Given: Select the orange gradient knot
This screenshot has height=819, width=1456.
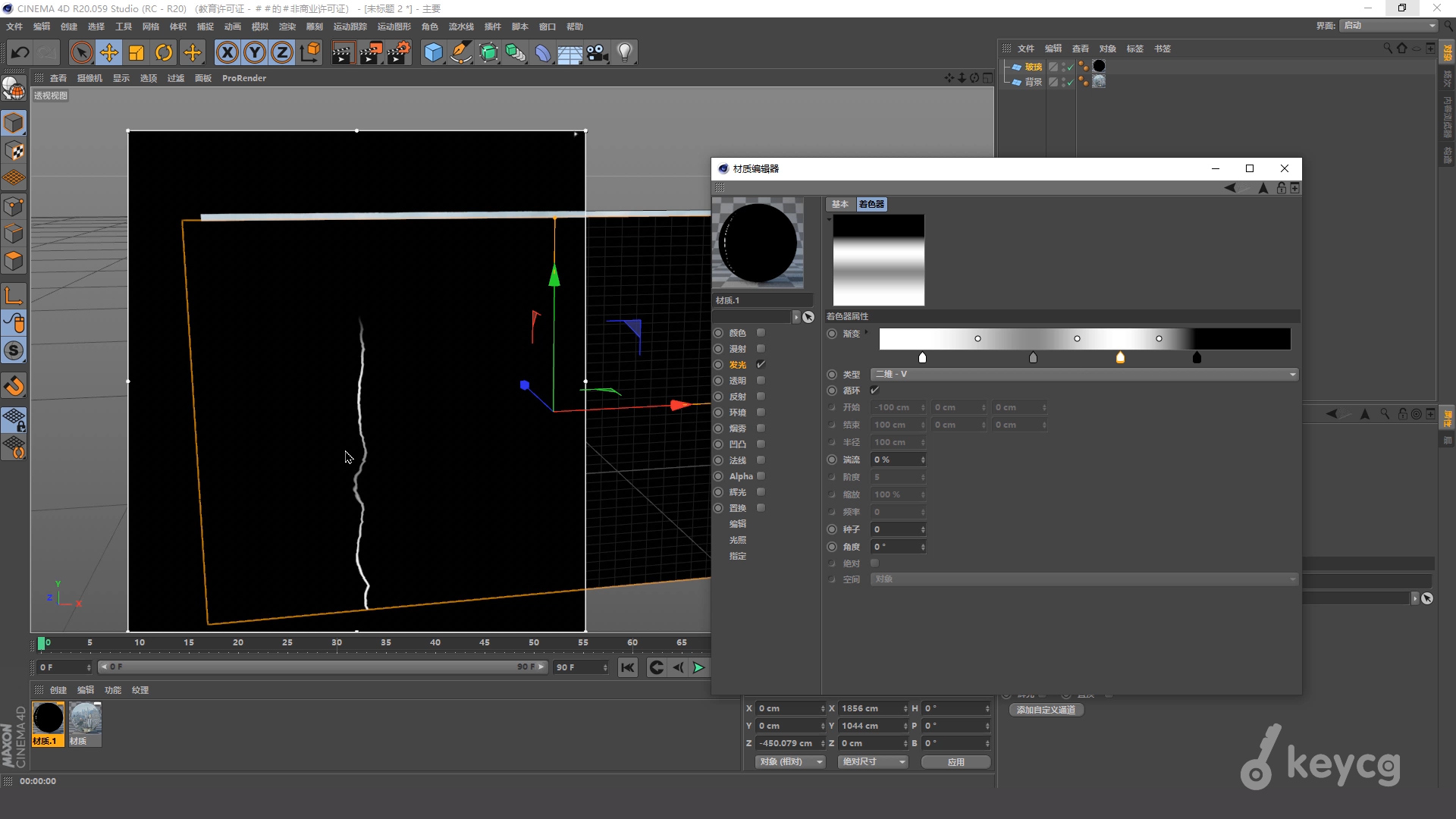Looking at the screenshot, I should pos(1120,357).
